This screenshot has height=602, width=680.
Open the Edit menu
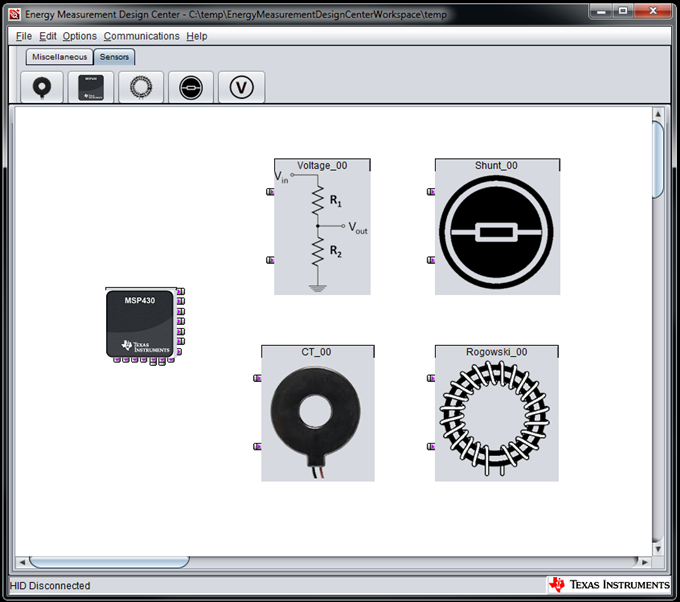(x=48, y=36)
